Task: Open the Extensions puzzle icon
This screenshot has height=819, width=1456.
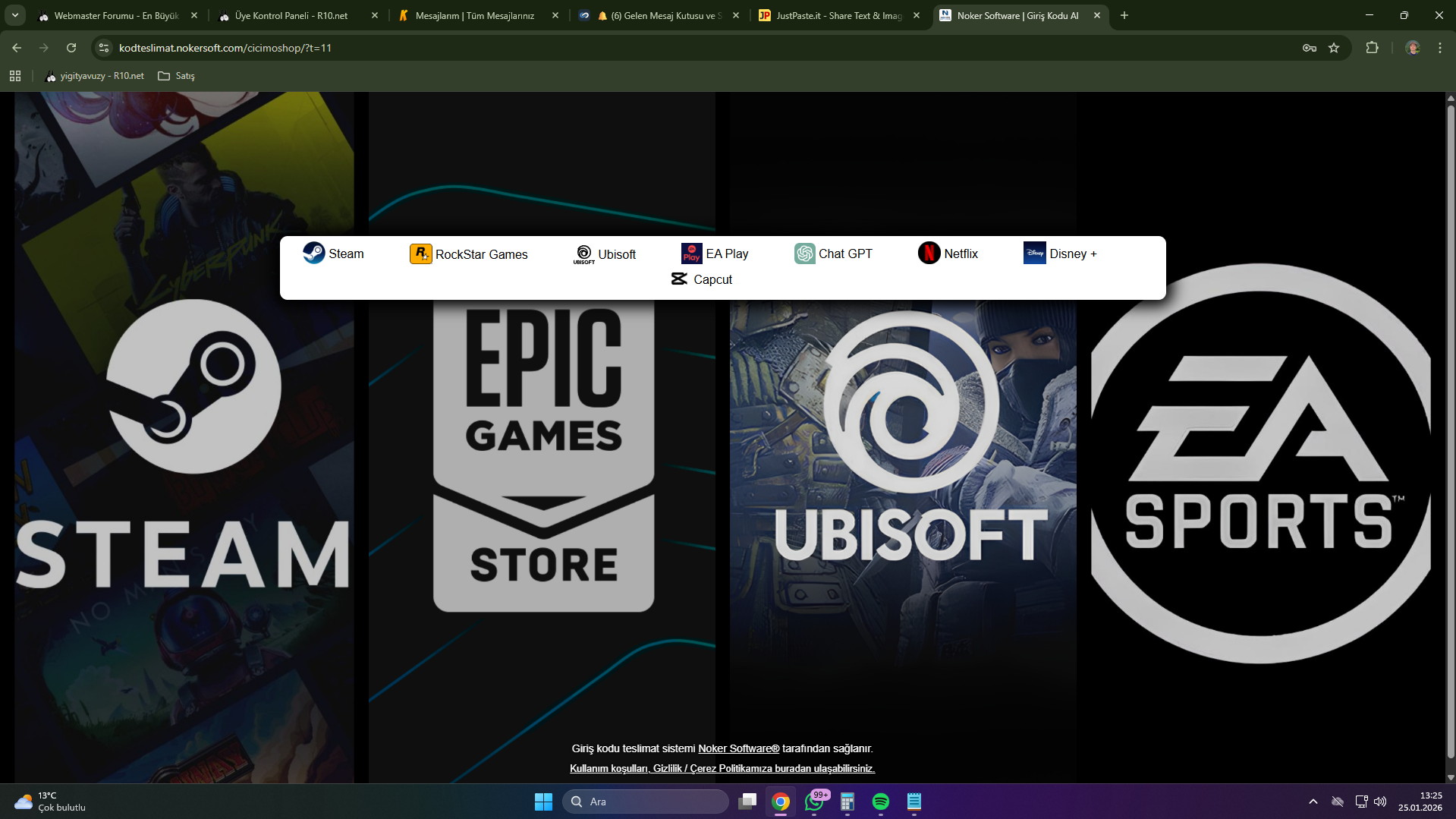Action: (x=1372, y=48)
